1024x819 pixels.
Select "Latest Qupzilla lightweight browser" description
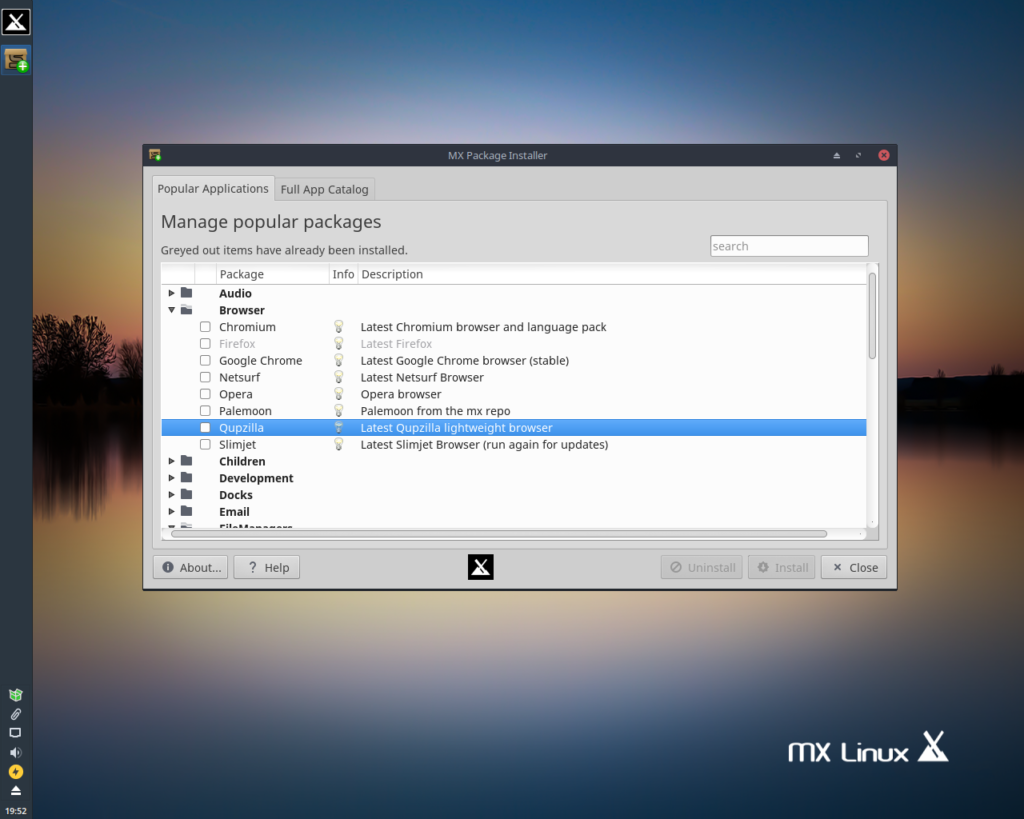coord(456,428)
